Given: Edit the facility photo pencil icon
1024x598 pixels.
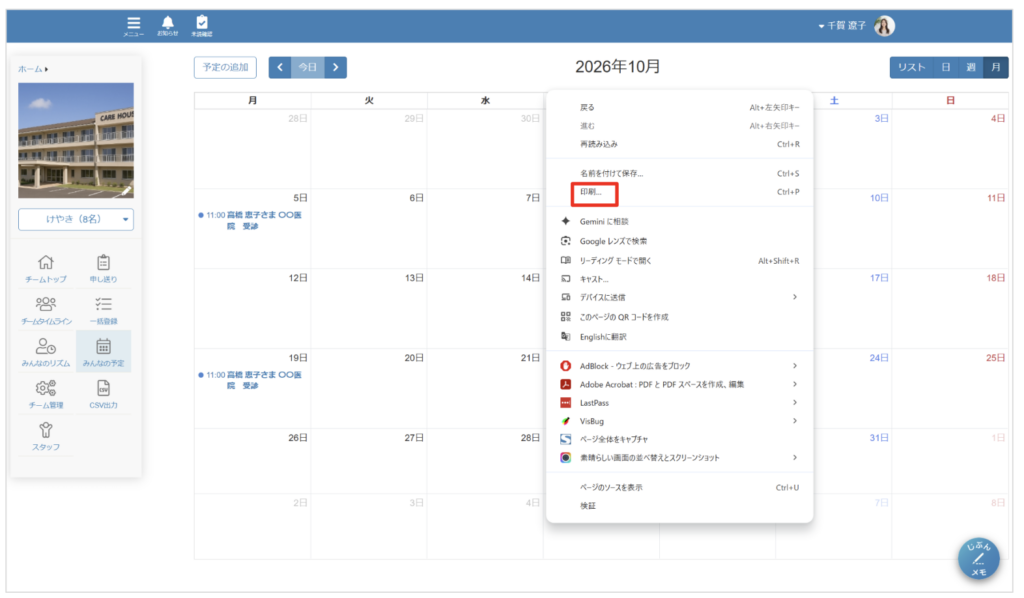Looking at the screenshot, I should tap(126, 190).
